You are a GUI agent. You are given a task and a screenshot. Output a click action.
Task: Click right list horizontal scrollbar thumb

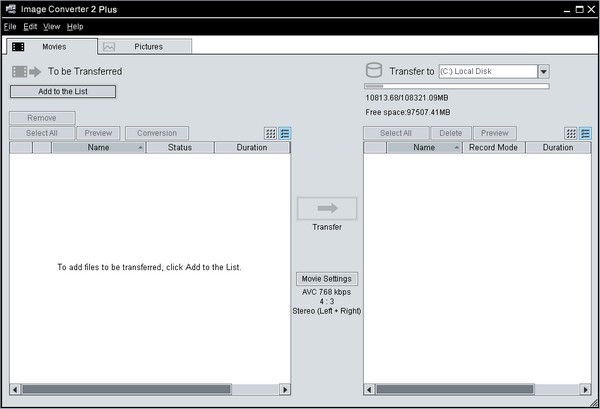click(x=455, y=389)
